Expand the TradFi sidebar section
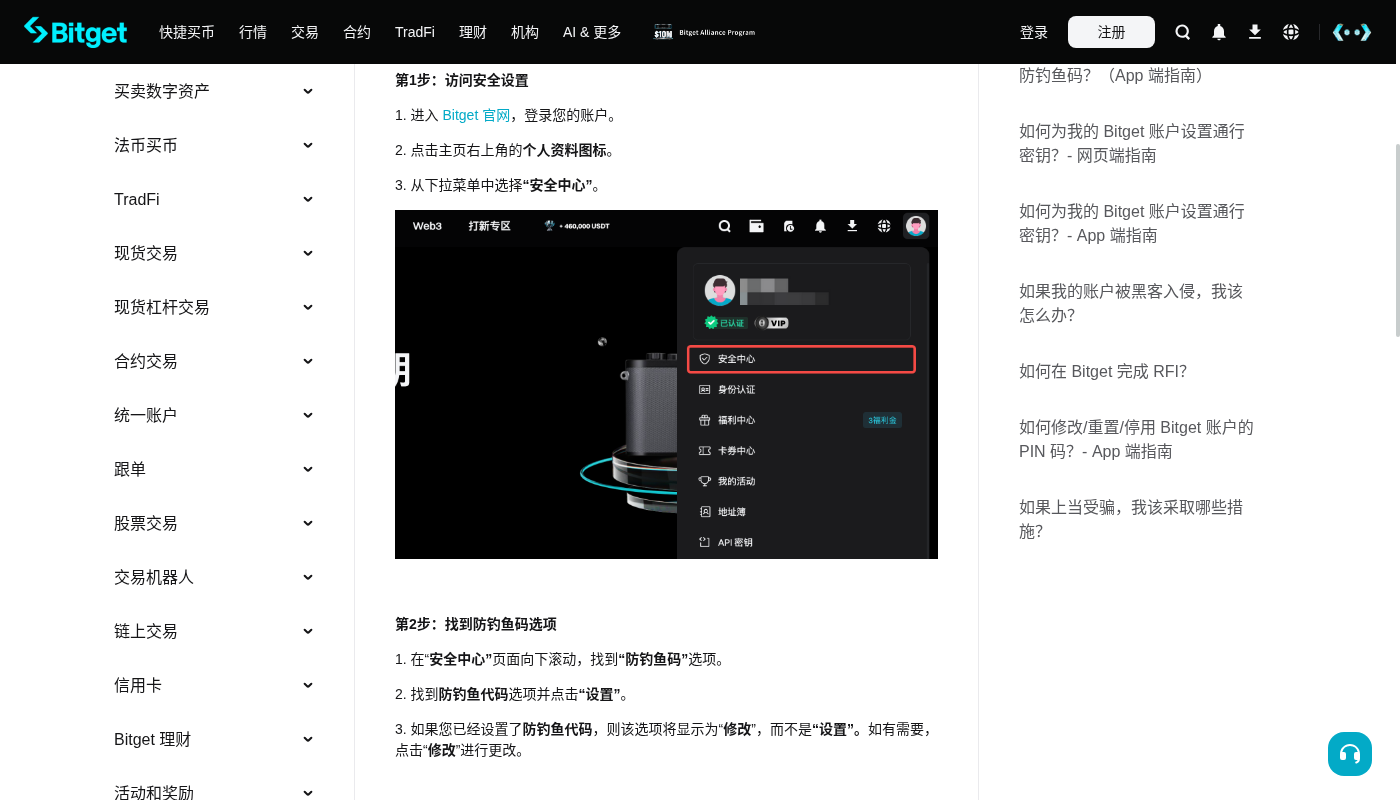The image size is (1400, 800). click(214, 199)
